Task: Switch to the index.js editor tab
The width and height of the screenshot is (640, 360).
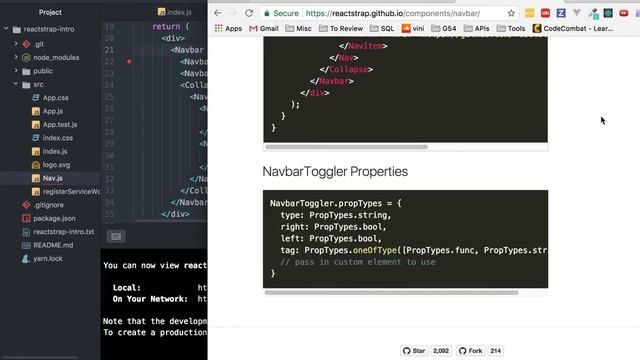Action: tap(175, 12)
